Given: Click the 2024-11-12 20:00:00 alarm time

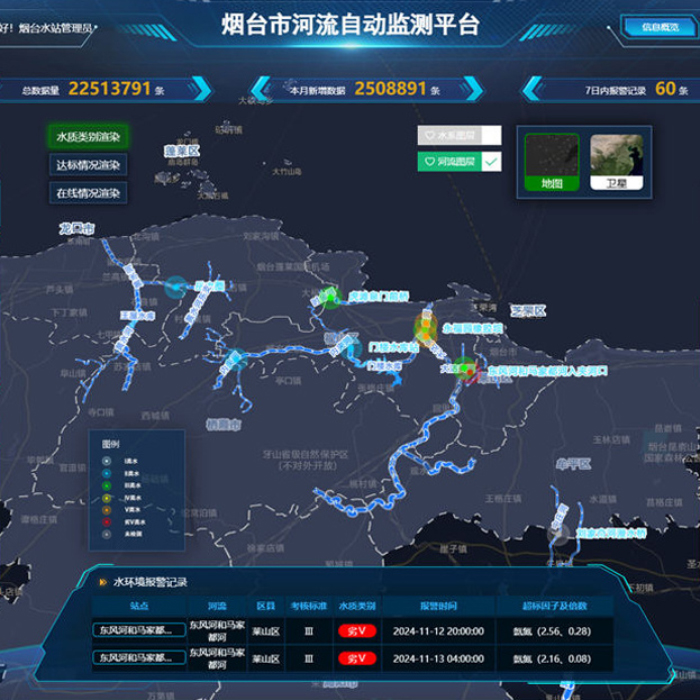Looking at the screenshot, I should [438, 631].
